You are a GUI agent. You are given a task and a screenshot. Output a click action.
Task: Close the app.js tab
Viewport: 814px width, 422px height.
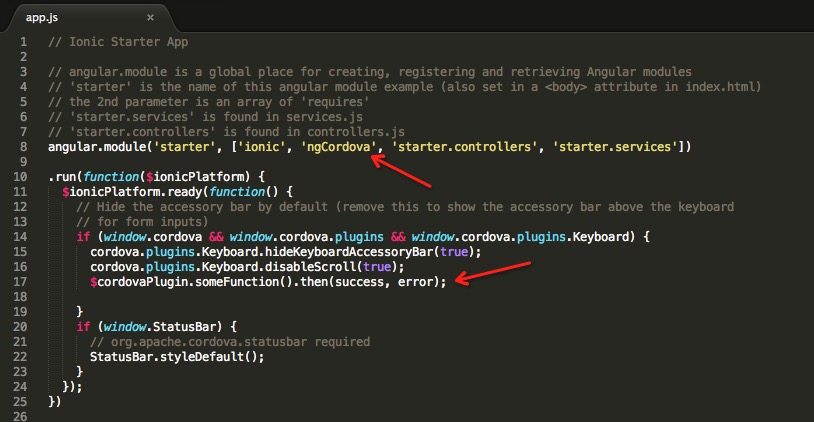tap(150, 17)
